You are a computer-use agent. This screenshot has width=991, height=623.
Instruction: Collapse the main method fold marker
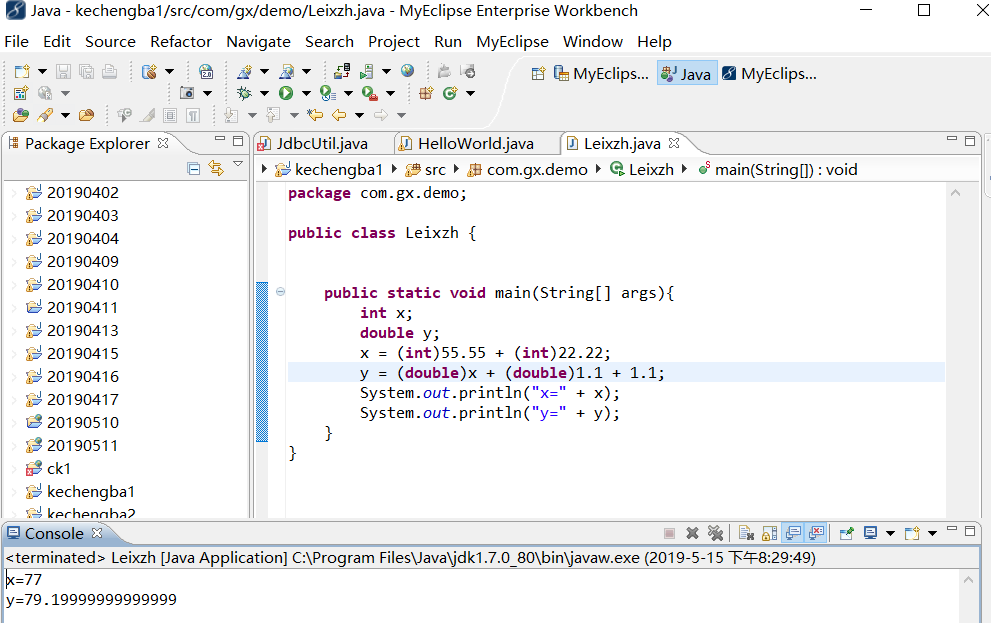tap(280, 291)
